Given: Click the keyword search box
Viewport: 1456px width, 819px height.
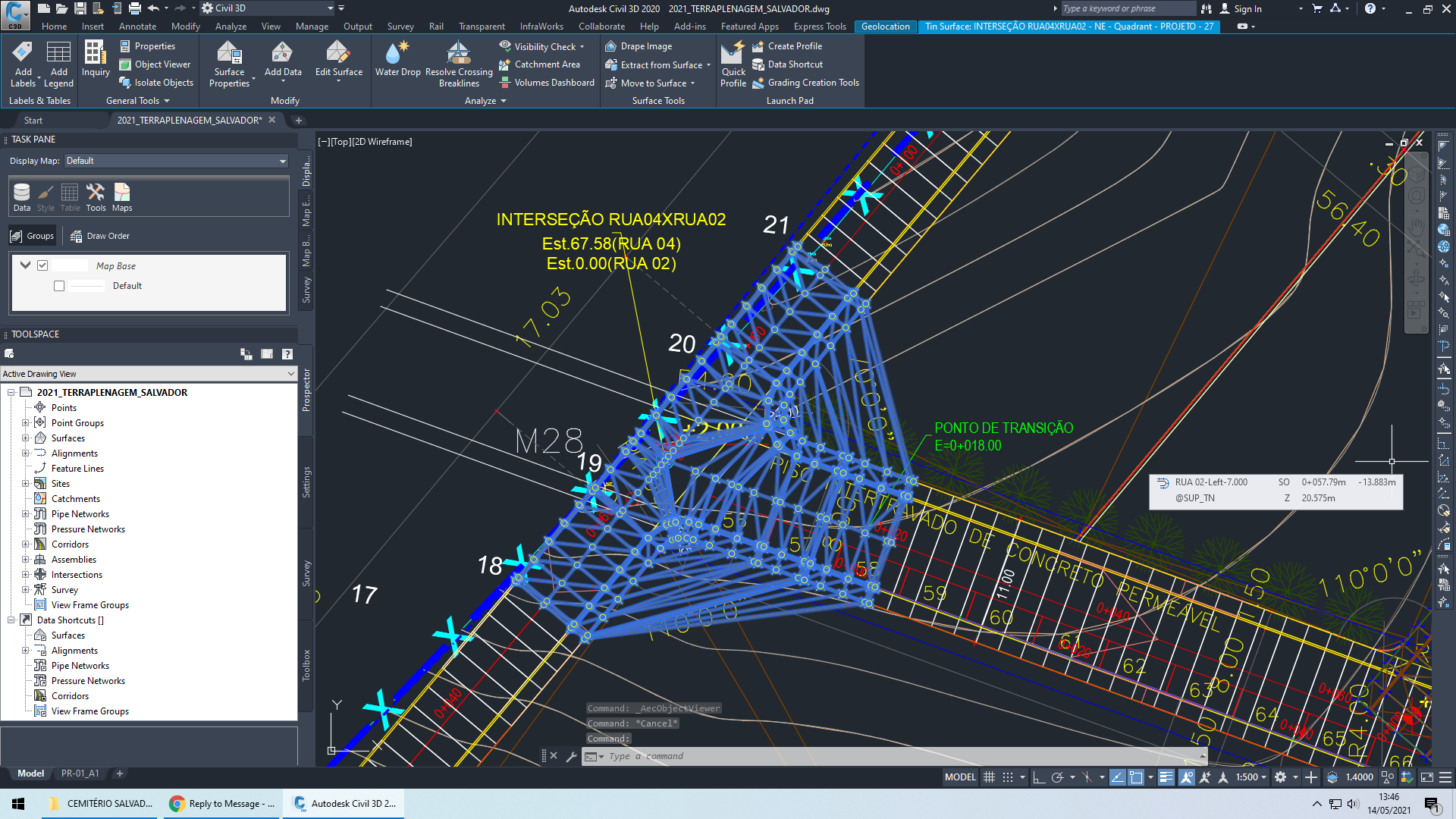Looking at the screenshot, I should (1128, 8).
